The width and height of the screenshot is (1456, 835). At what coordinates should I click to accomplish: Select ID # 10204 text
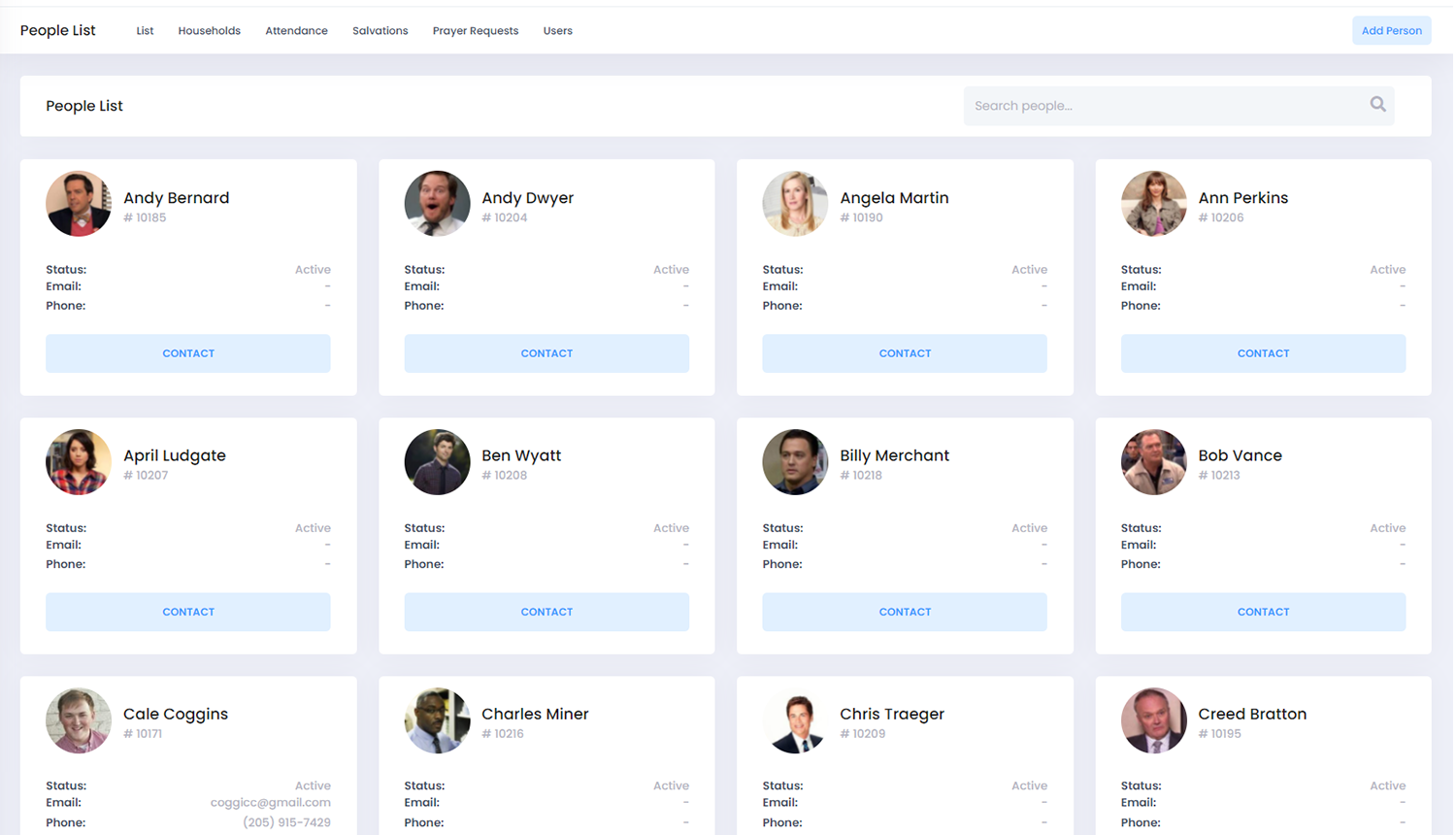pos(504,217)
